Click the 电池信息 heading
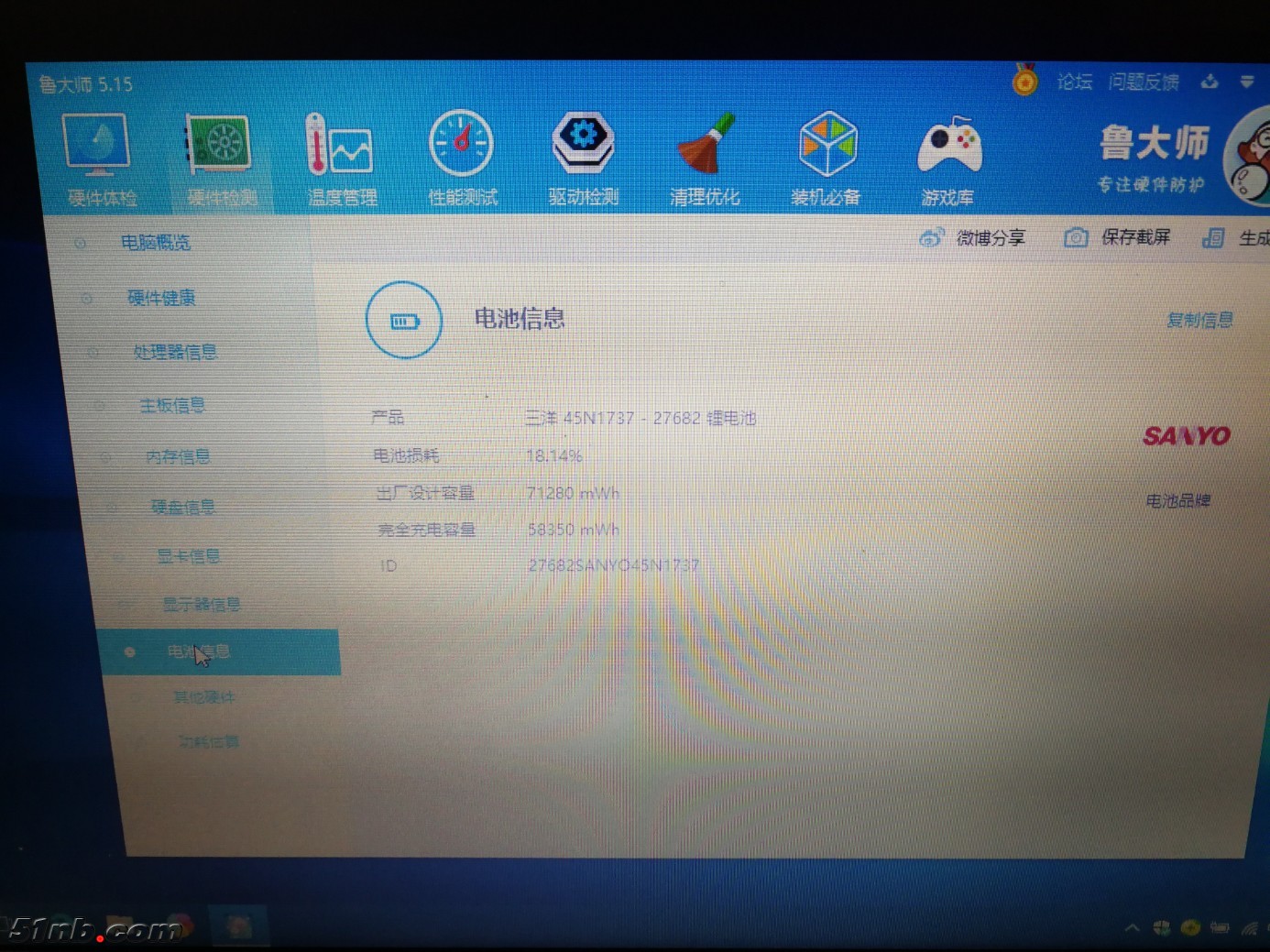The image size is (1270, 952). (520, 319)
